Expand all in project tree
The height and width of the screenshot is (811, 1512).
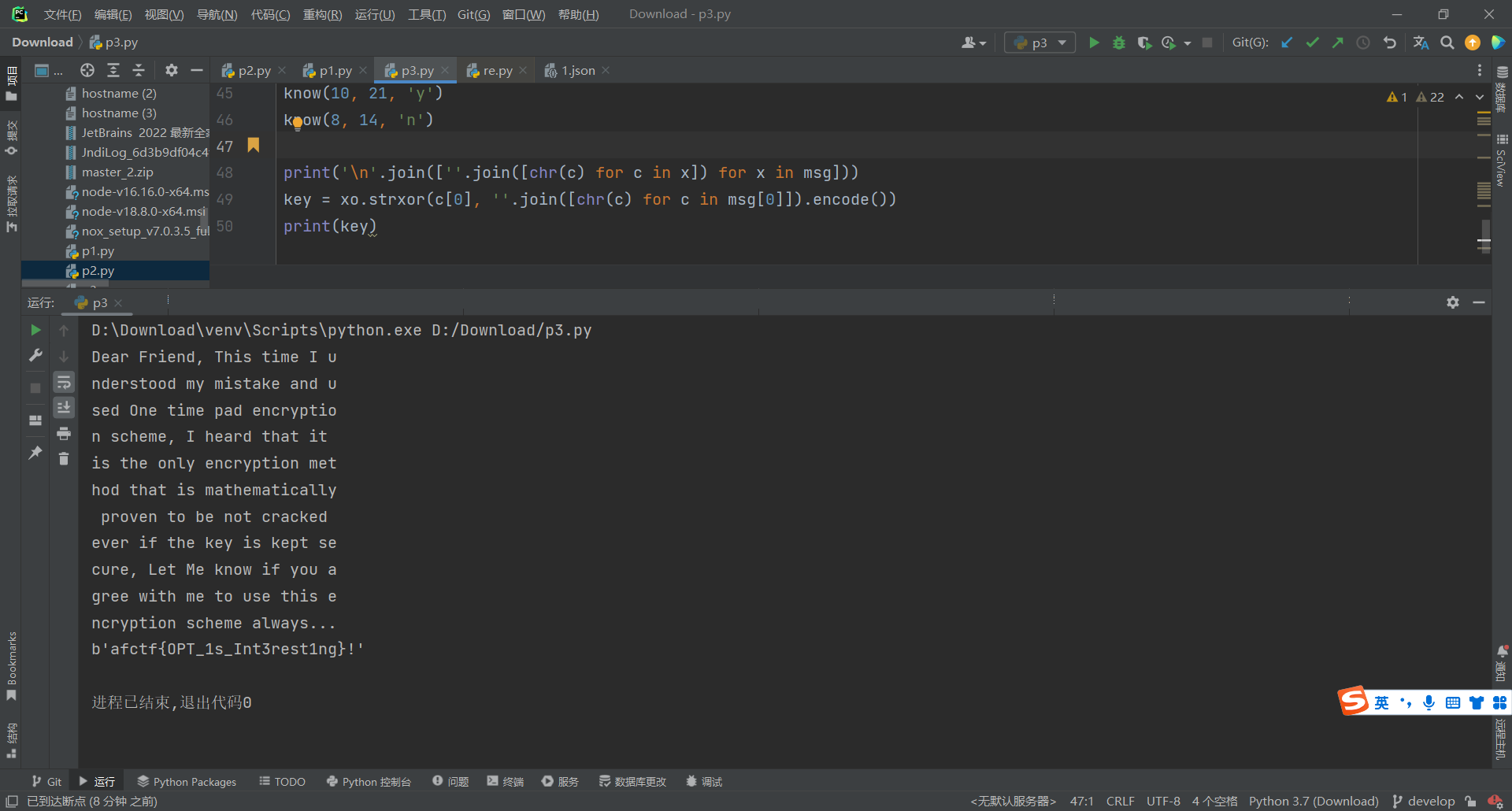(113, 70)
